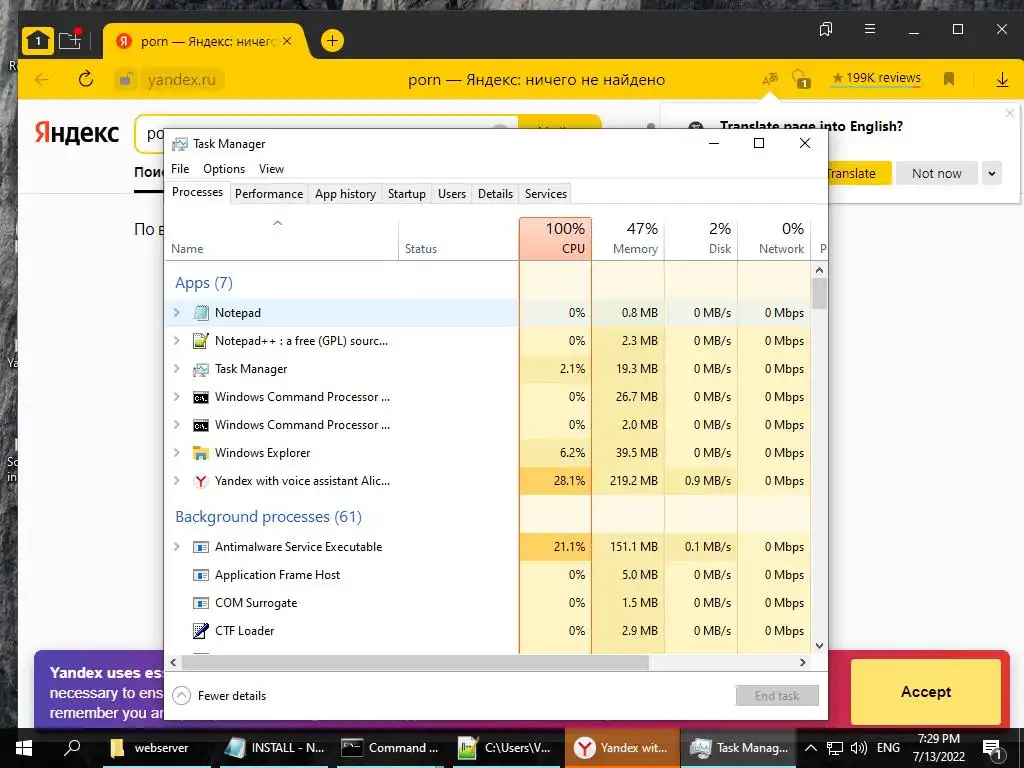
Task: Click the 199K reviews link
Action: click(876, 78)
